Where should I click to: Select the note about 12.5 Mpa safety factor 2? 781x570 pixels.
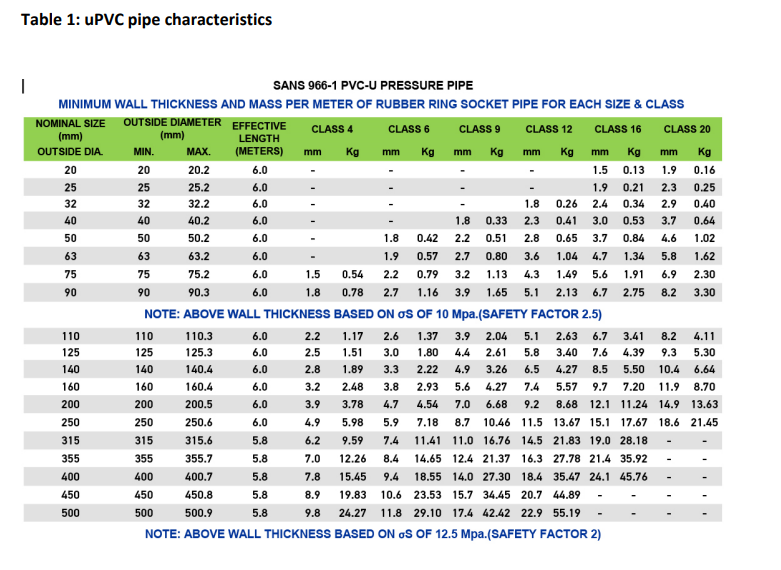click(x=373, y=534)
